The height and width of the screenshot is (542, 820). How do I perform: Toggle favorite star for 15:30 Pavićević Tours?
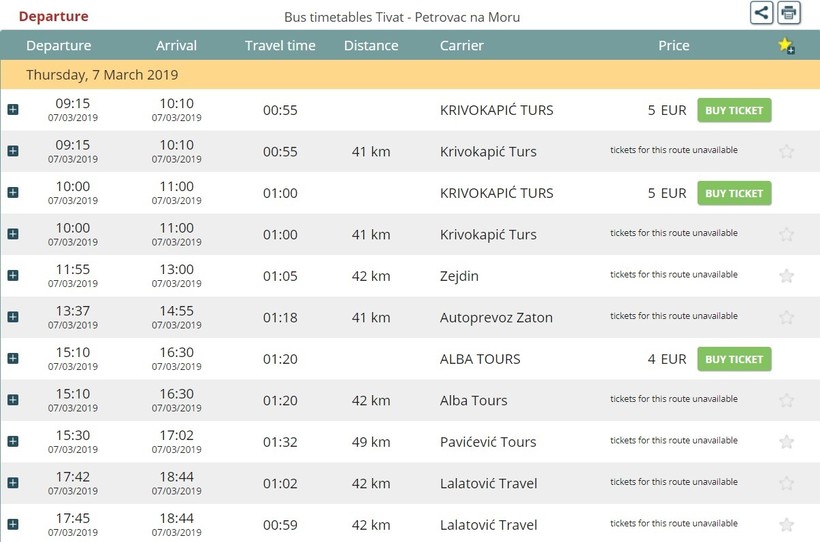pyautogui.click(x=786, y=442)
